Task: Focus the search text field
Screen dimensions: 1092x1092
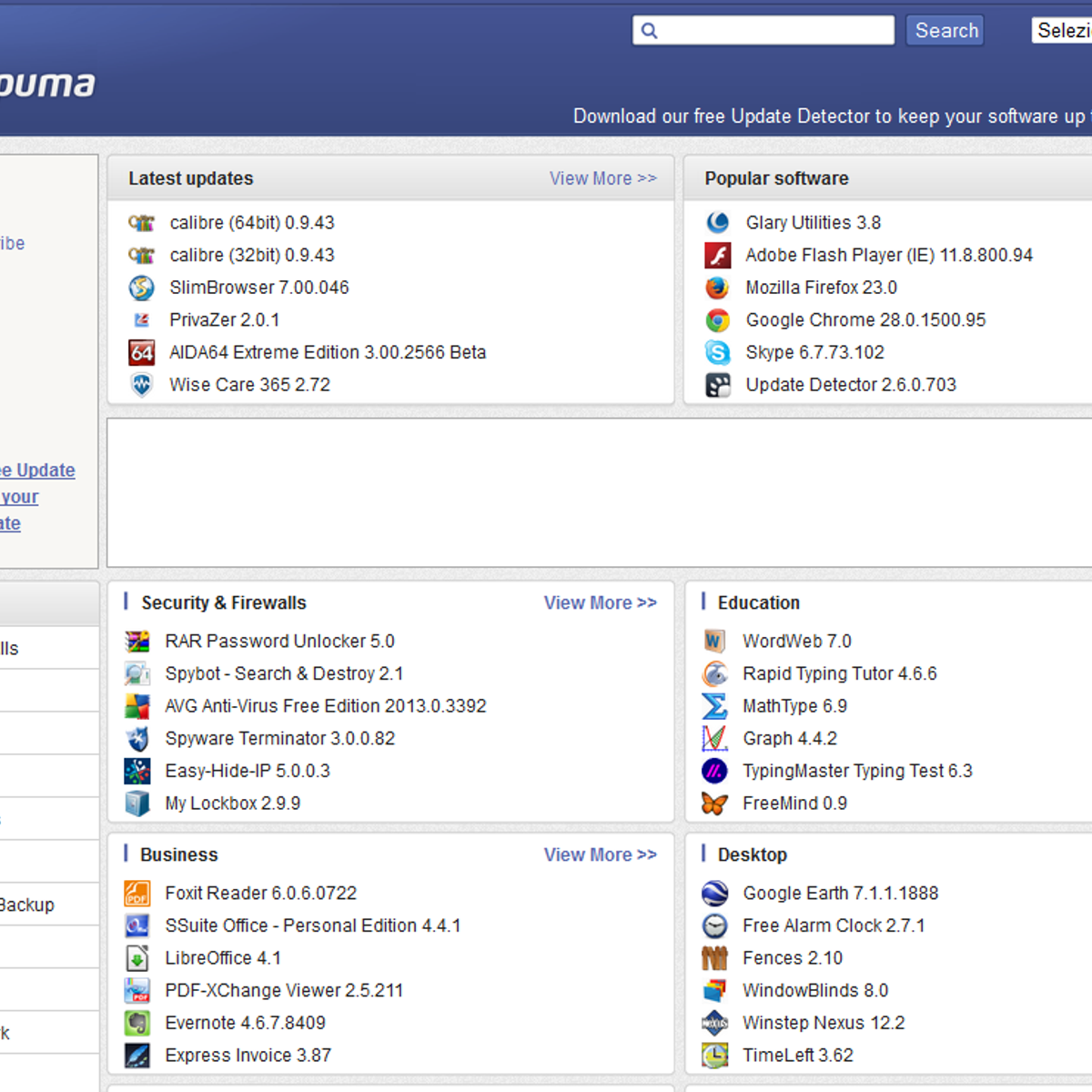Action: [x=763, y=30]
